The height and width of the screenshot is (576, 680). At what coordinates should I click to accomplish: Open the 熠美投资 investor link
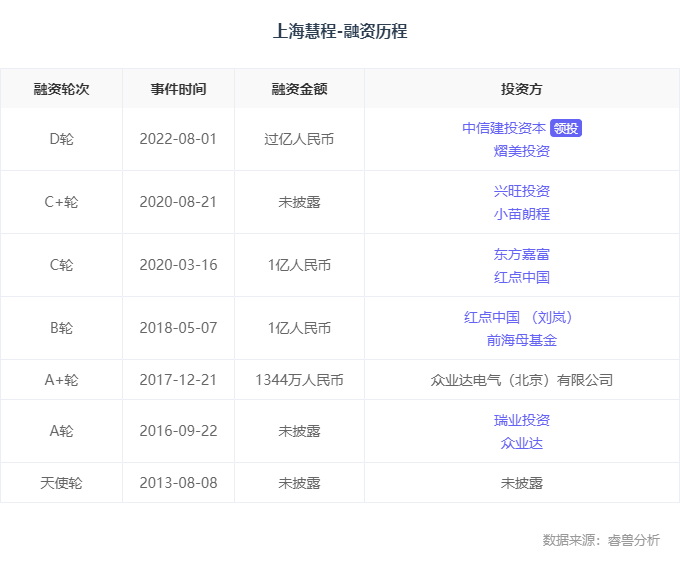(x=522, y=151)
